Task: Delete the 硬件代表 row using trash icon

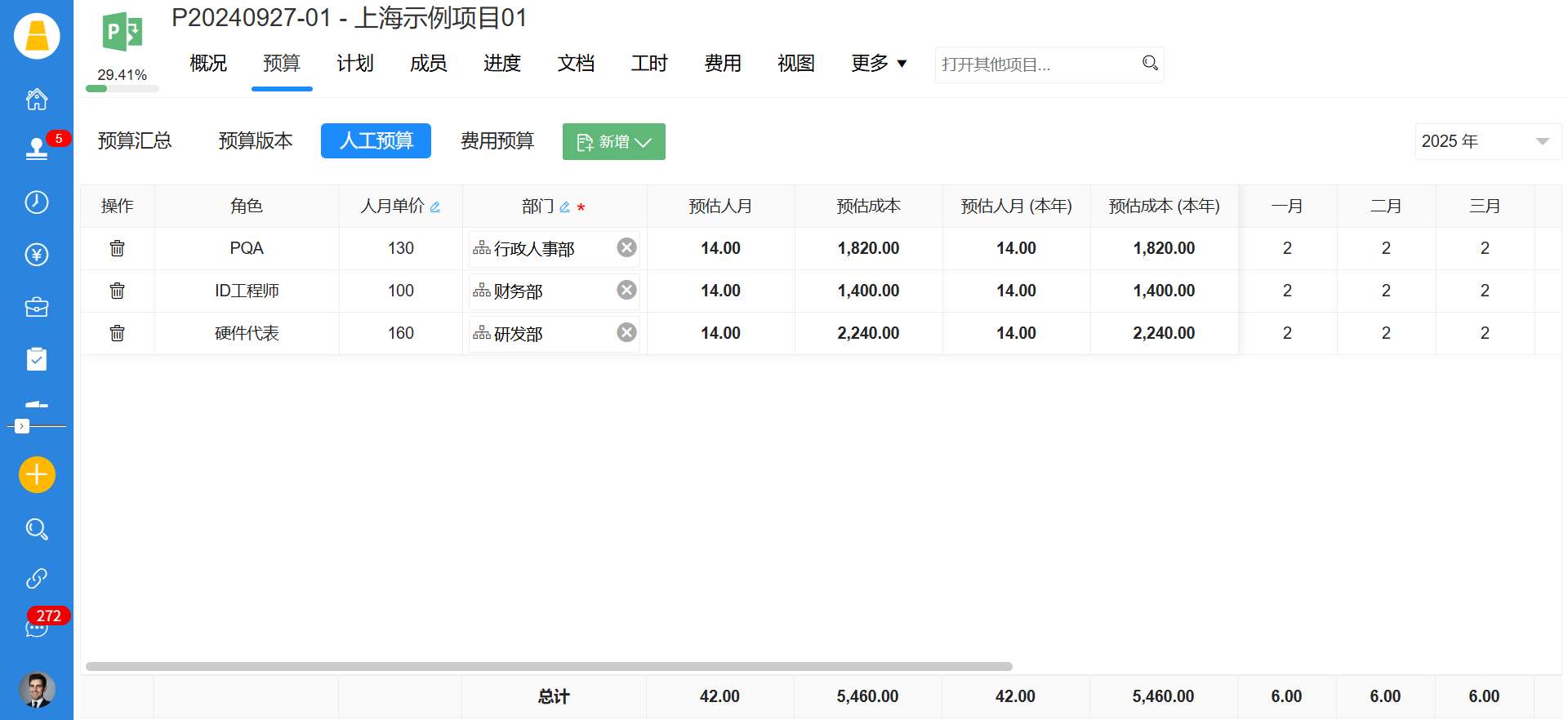Action: pos(118,333)
